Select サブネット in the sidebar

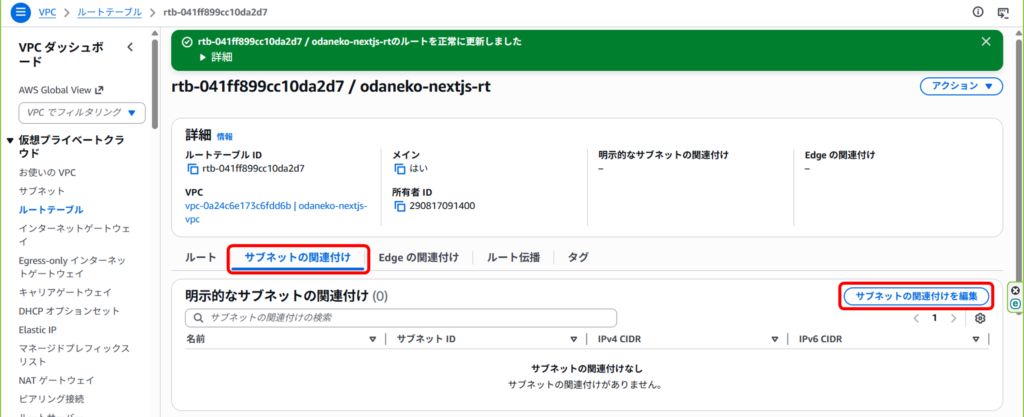pyautogui.click(x=41, y=190)
